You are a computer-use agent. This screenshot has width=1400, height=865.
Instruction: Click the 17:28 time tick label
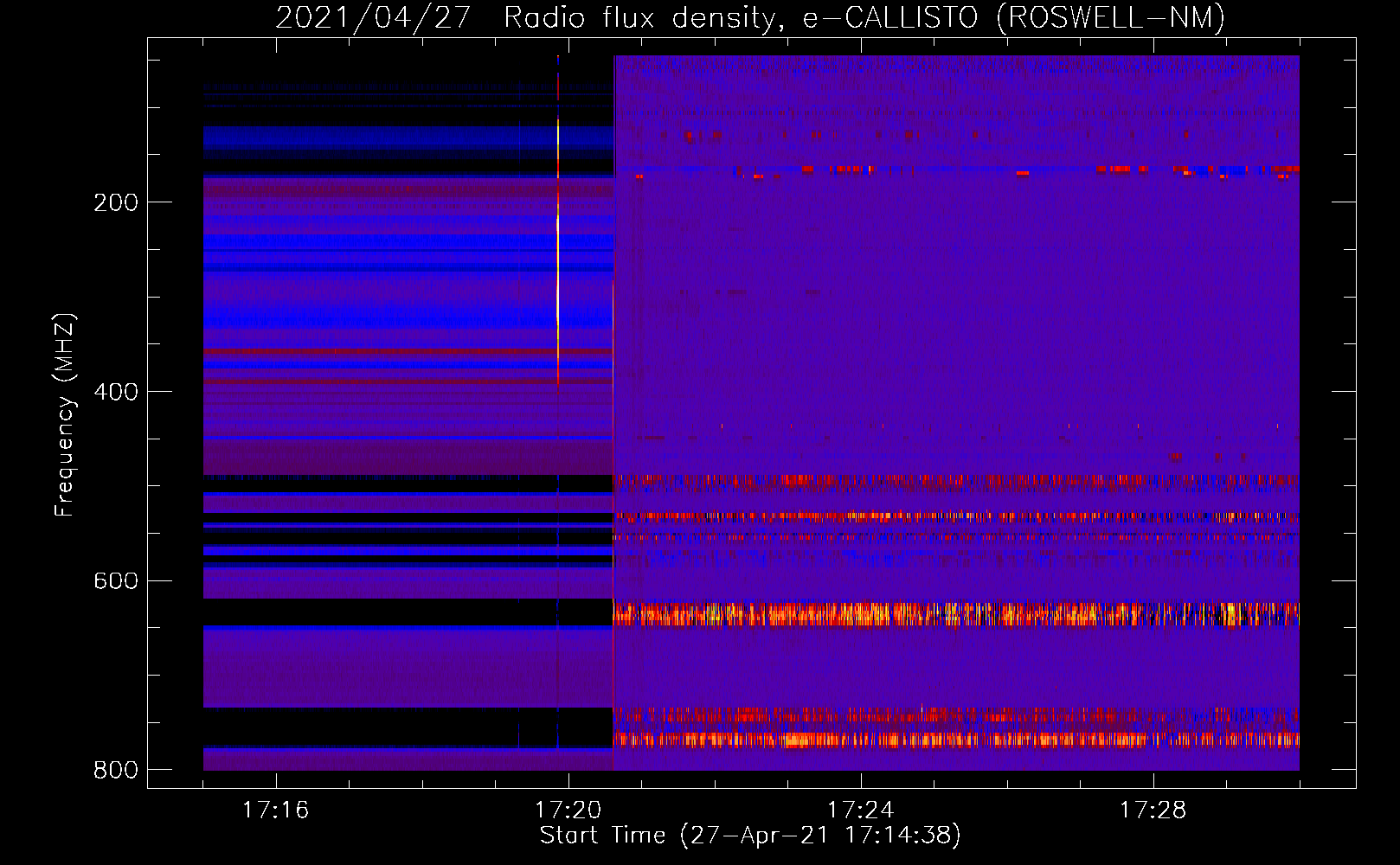1153,810
